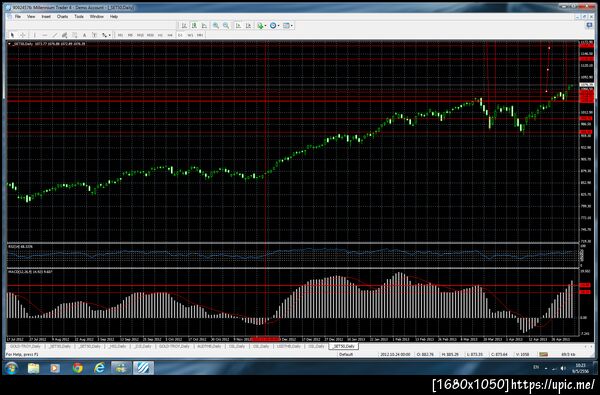Launch Internet Explorer from the taskbar
This screenshot has height=395, width=600.
(99, 368)
